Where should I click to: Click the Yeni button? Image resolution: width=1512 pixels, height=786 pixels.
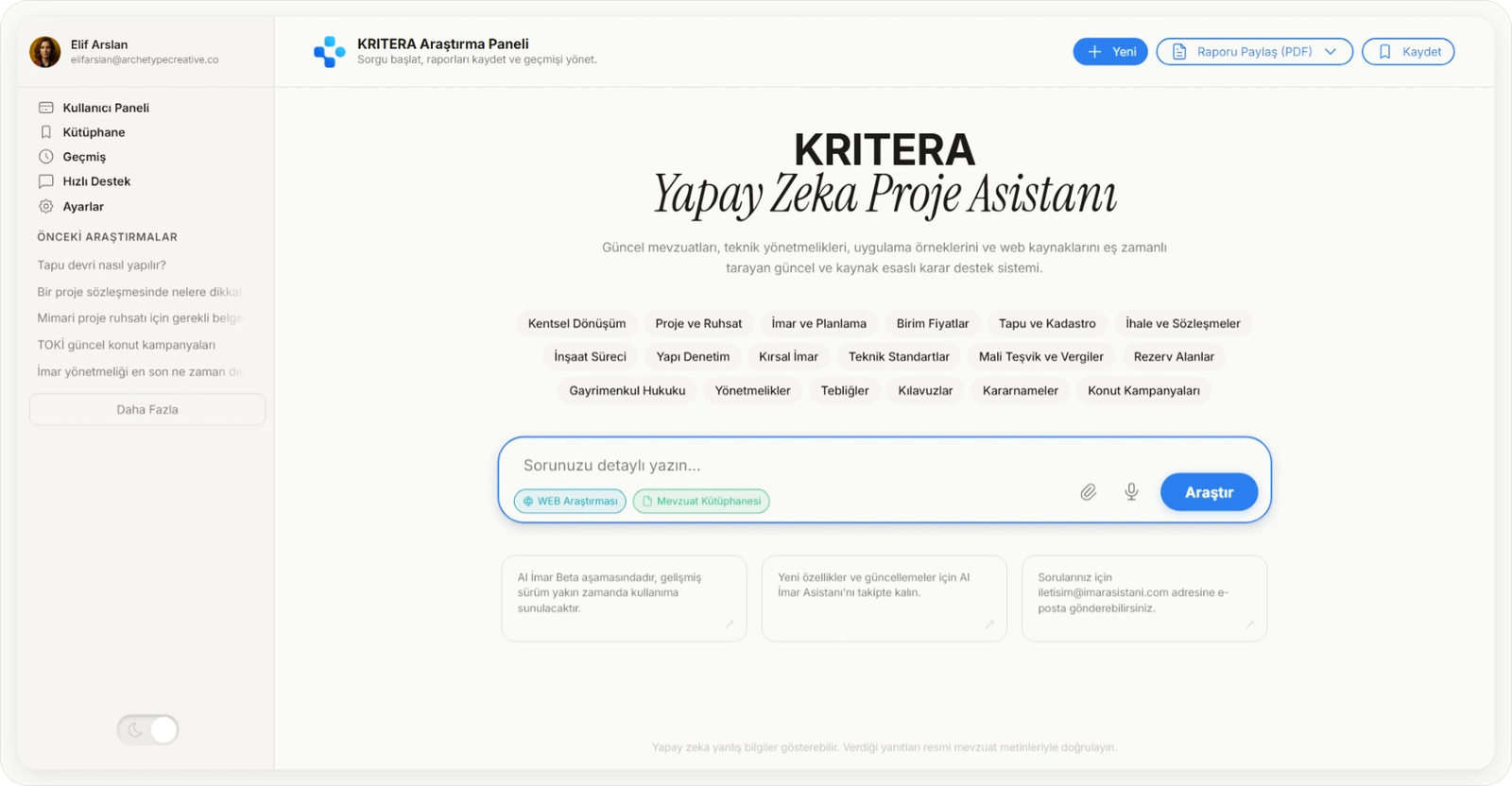tap(1110, 52)
